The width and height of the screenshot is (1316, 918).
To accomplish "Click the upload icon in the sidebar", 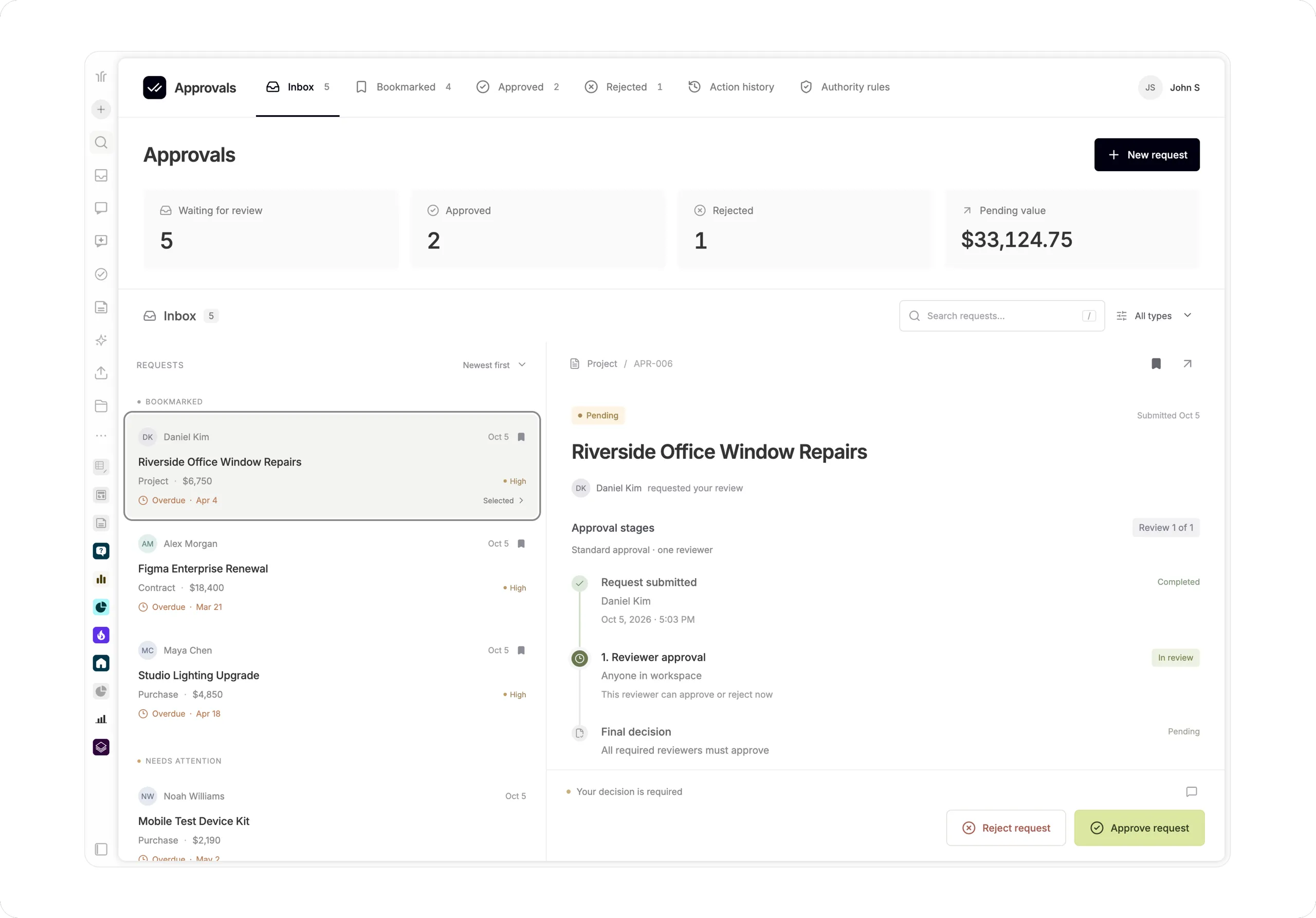I will click(101, 373).
